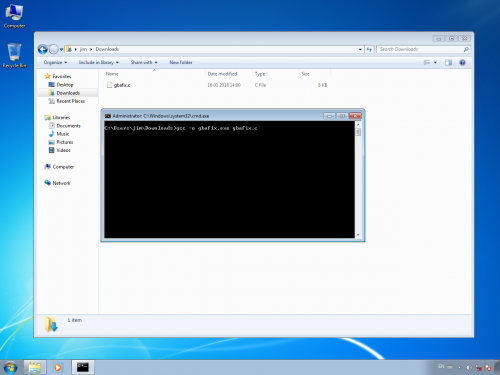The width and height of the screenshot is (500, 375).
Task: Select Recent Places under Favorites
Action: click(x=67, y=101)
